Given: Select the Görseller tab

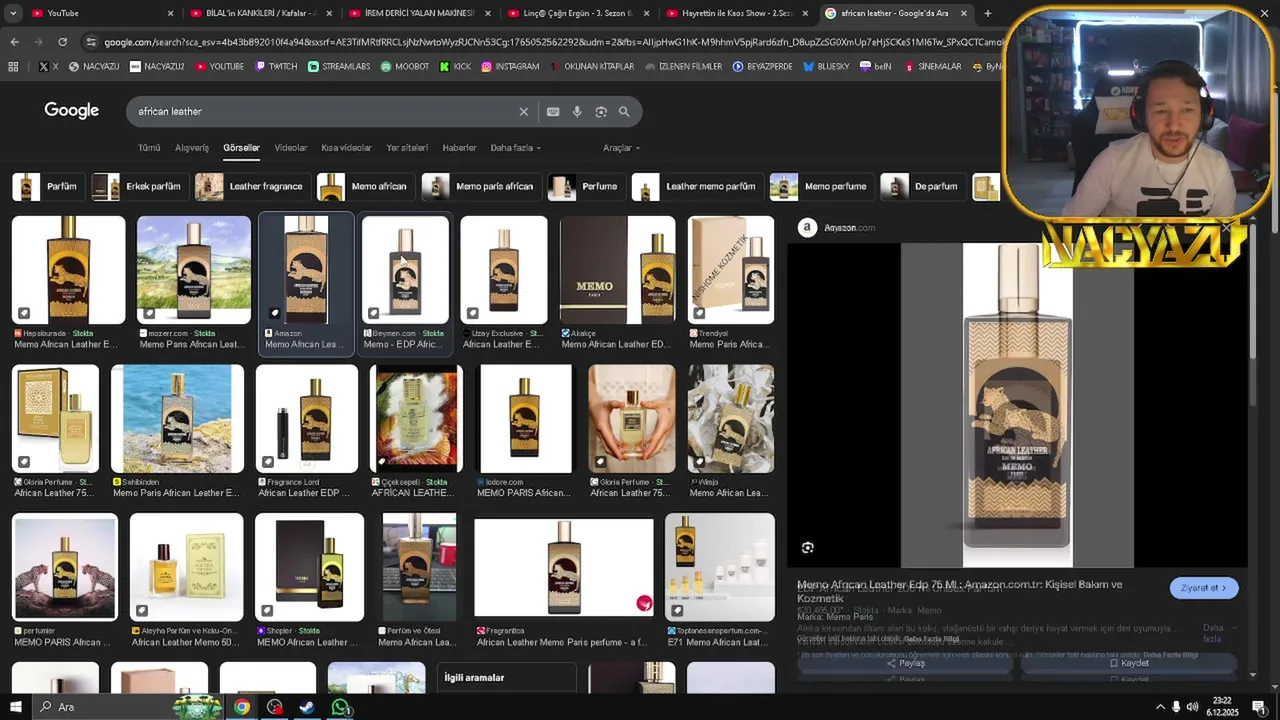Looking at the screenshot, I should click(241, 148).
